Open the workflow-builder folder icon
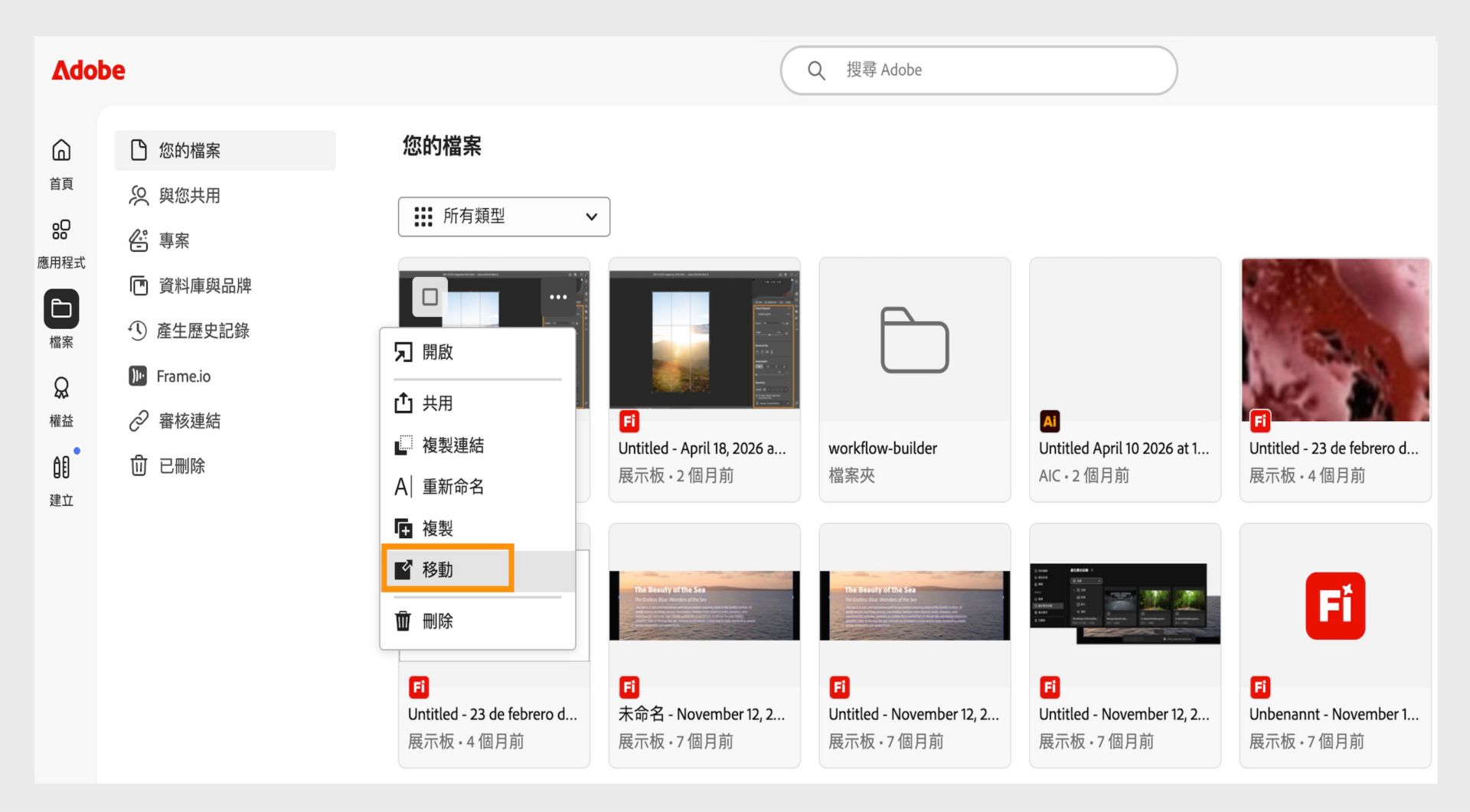Screen dimensions: 1470x812 click(x=915, y=340)
